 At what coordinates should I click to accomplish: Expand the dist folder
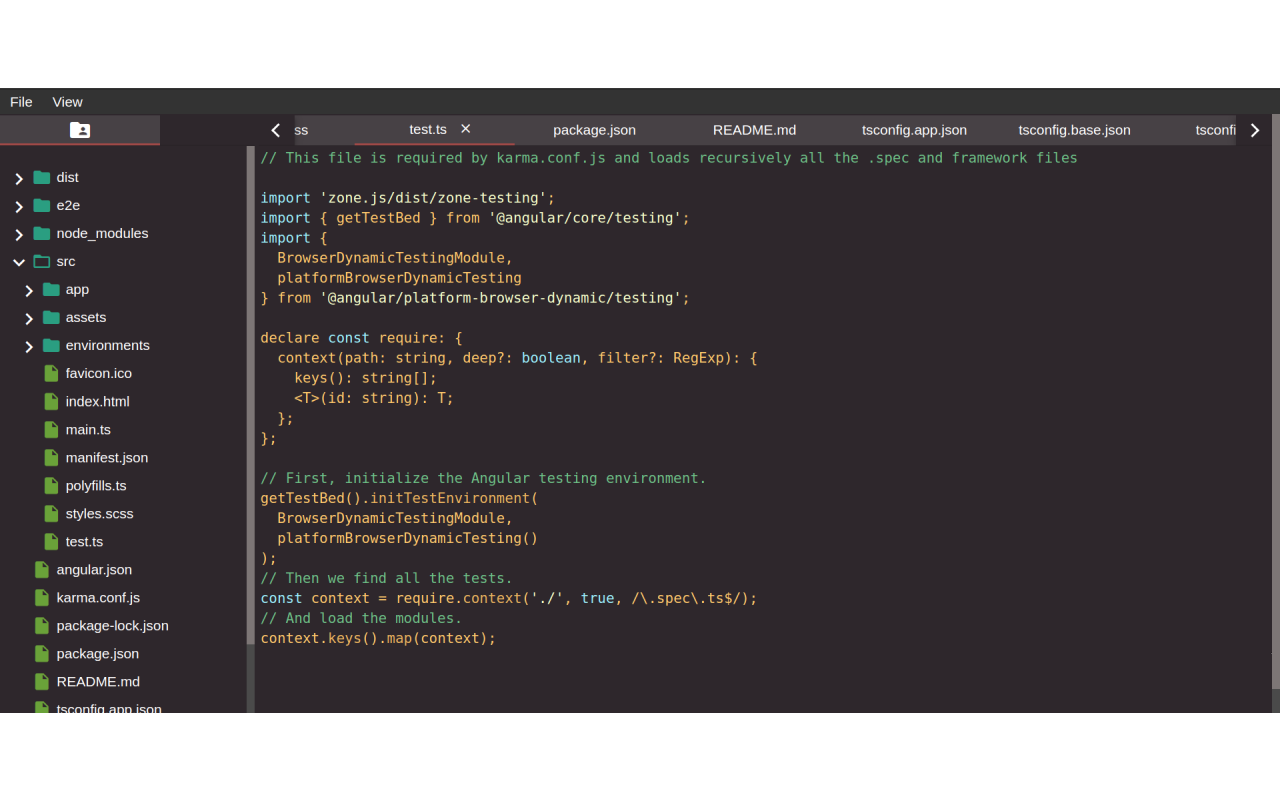[x=18, y=177]
